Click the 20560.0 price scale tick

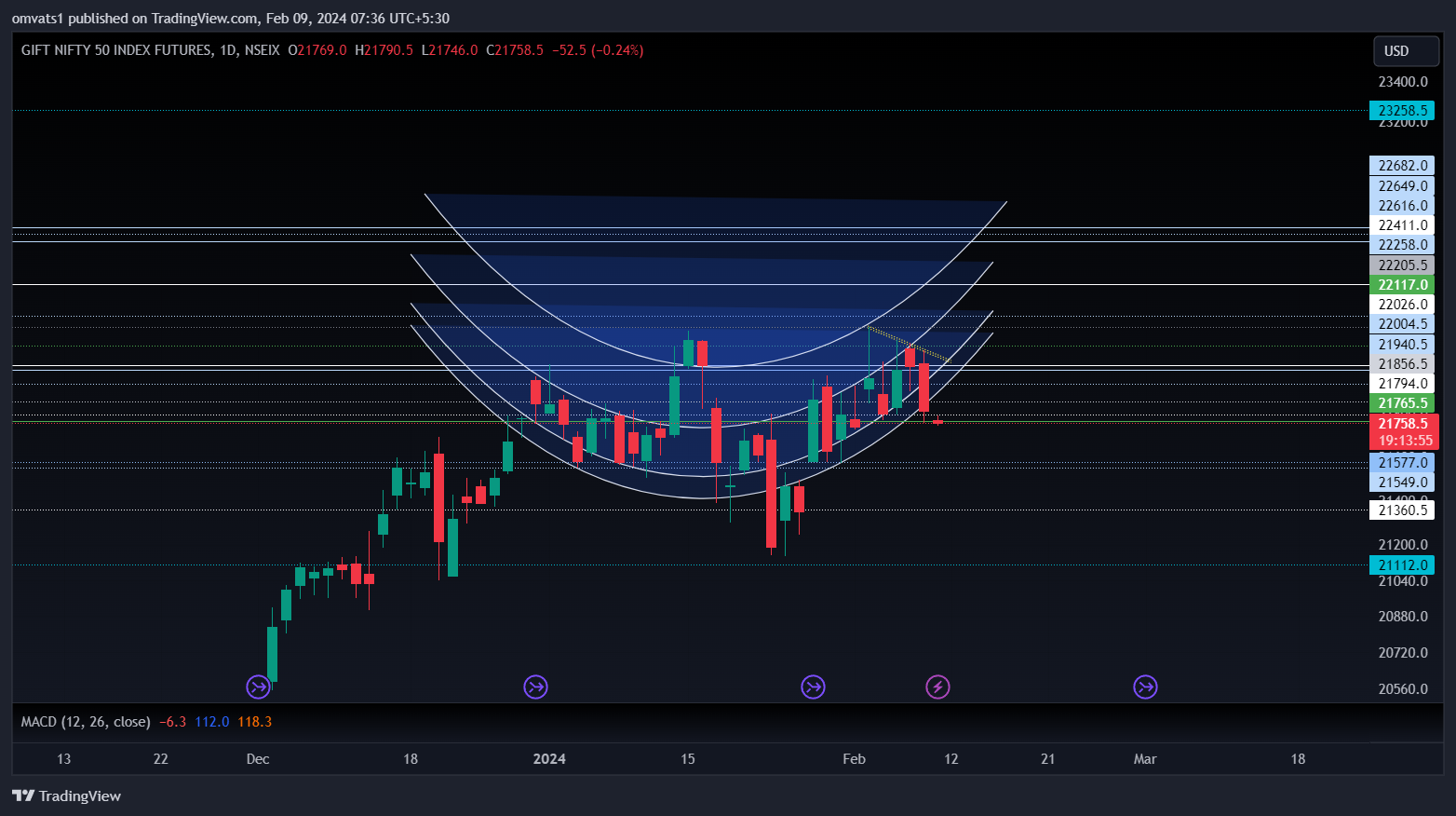(x=1403, y=689)
